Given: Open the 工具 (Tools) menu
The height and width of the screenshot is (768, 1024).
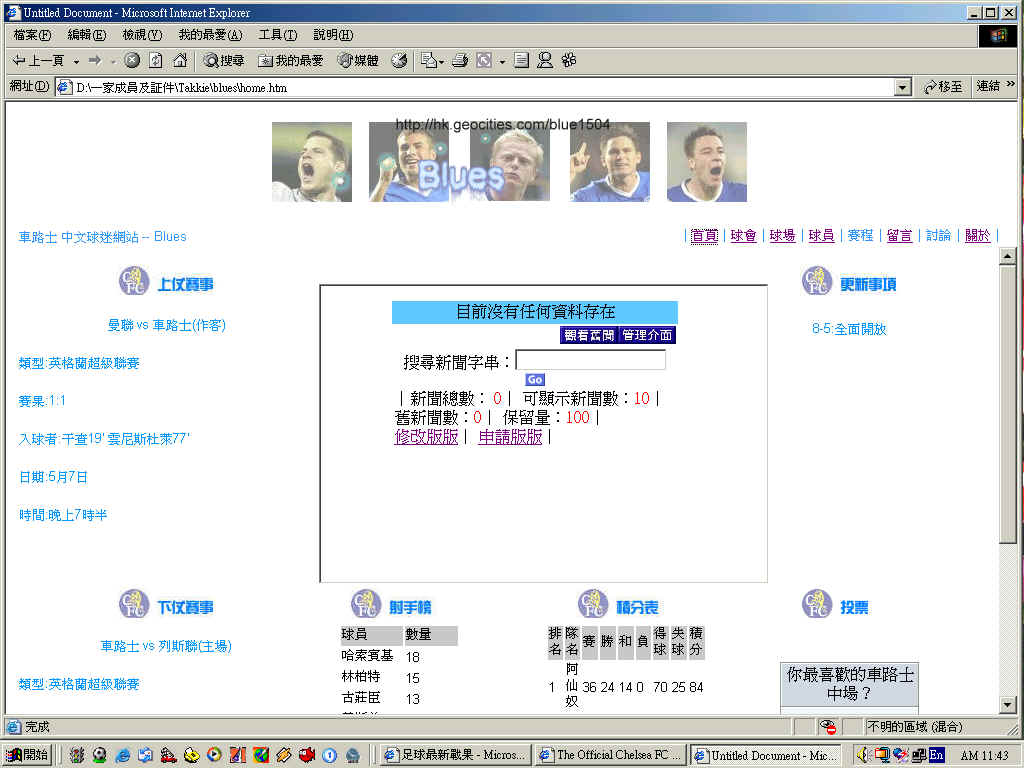Looking at the screenshot, I should pos(277,35).
